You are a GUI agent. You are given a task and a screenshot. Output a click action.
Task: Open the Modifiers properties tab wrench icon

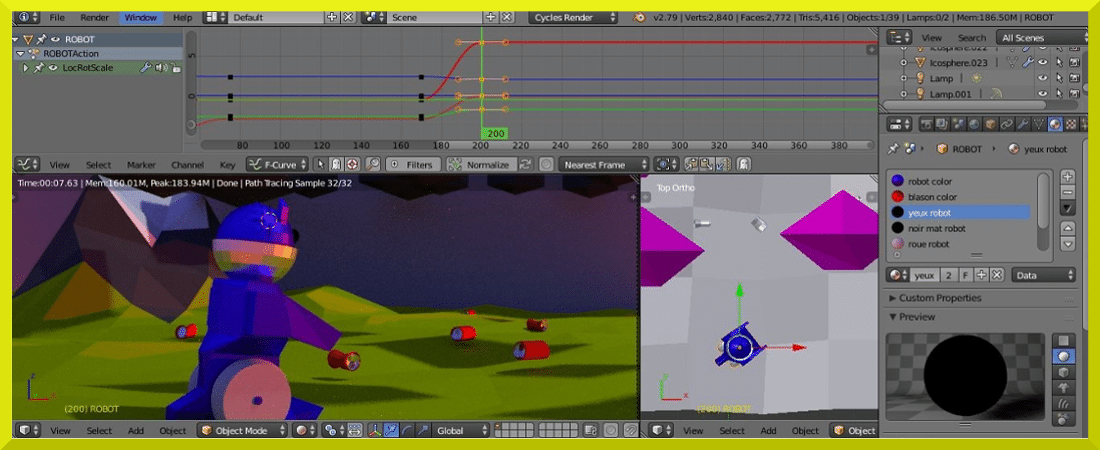(x=1023, y=124)
